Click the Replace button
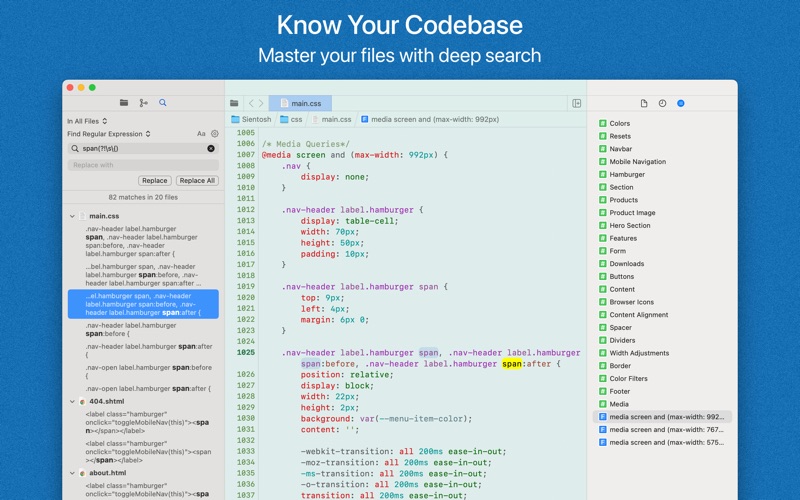The image size is (800, 500). pyautogui.click(x=155, y=181)
